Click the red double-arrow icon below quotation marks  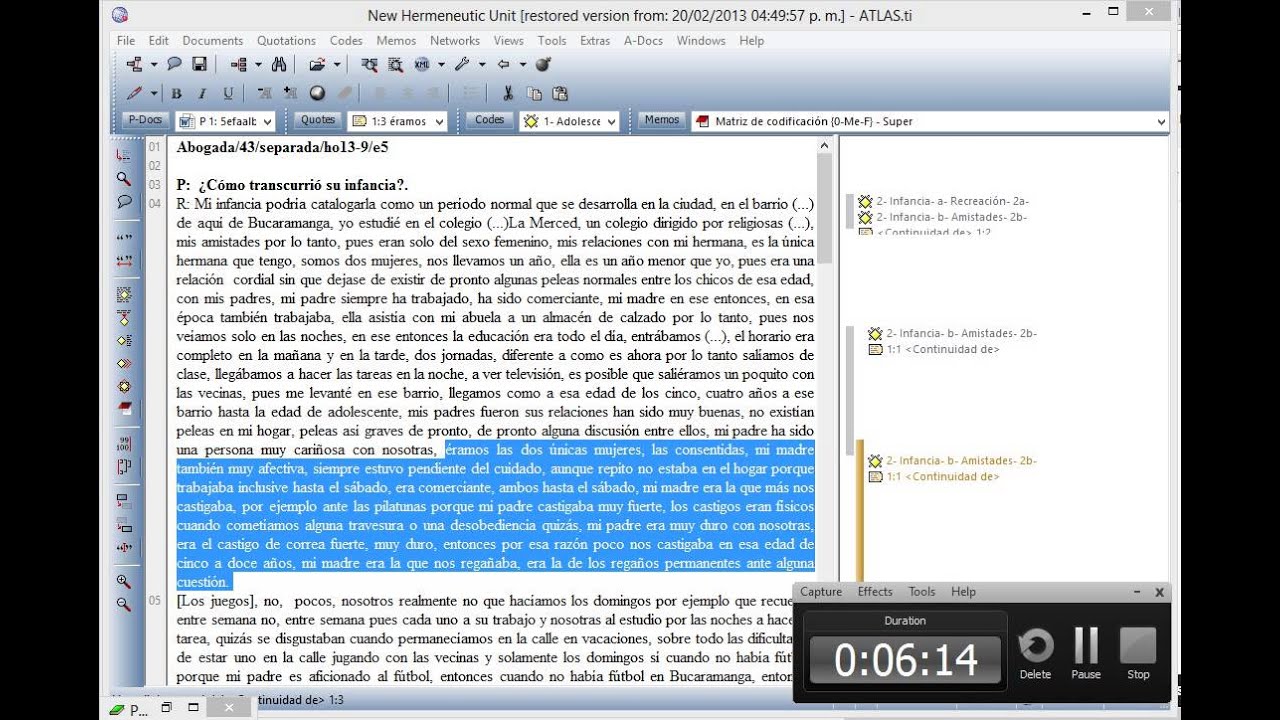coord(124,260)
